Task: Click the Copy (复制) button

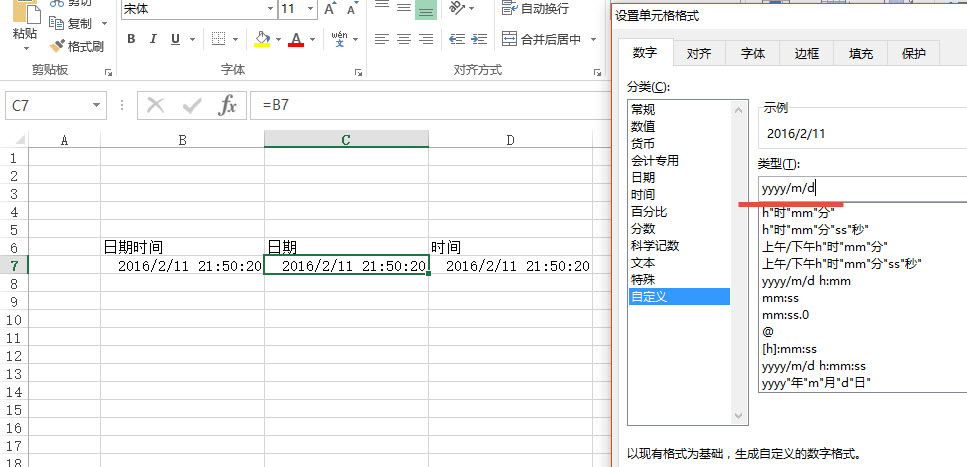Action: (x=71, y=23)
